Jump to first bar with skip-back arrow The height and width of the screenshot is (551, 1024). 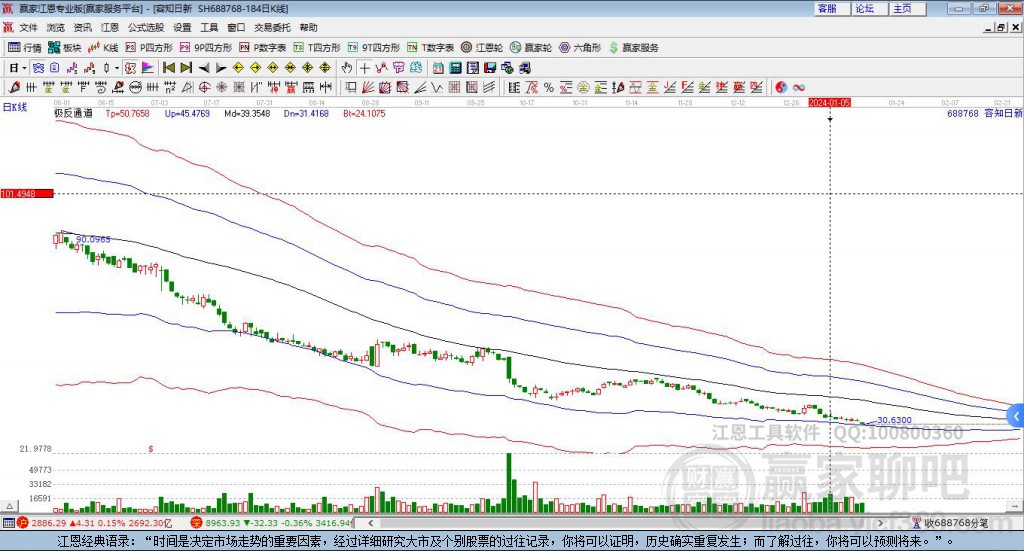168,68
